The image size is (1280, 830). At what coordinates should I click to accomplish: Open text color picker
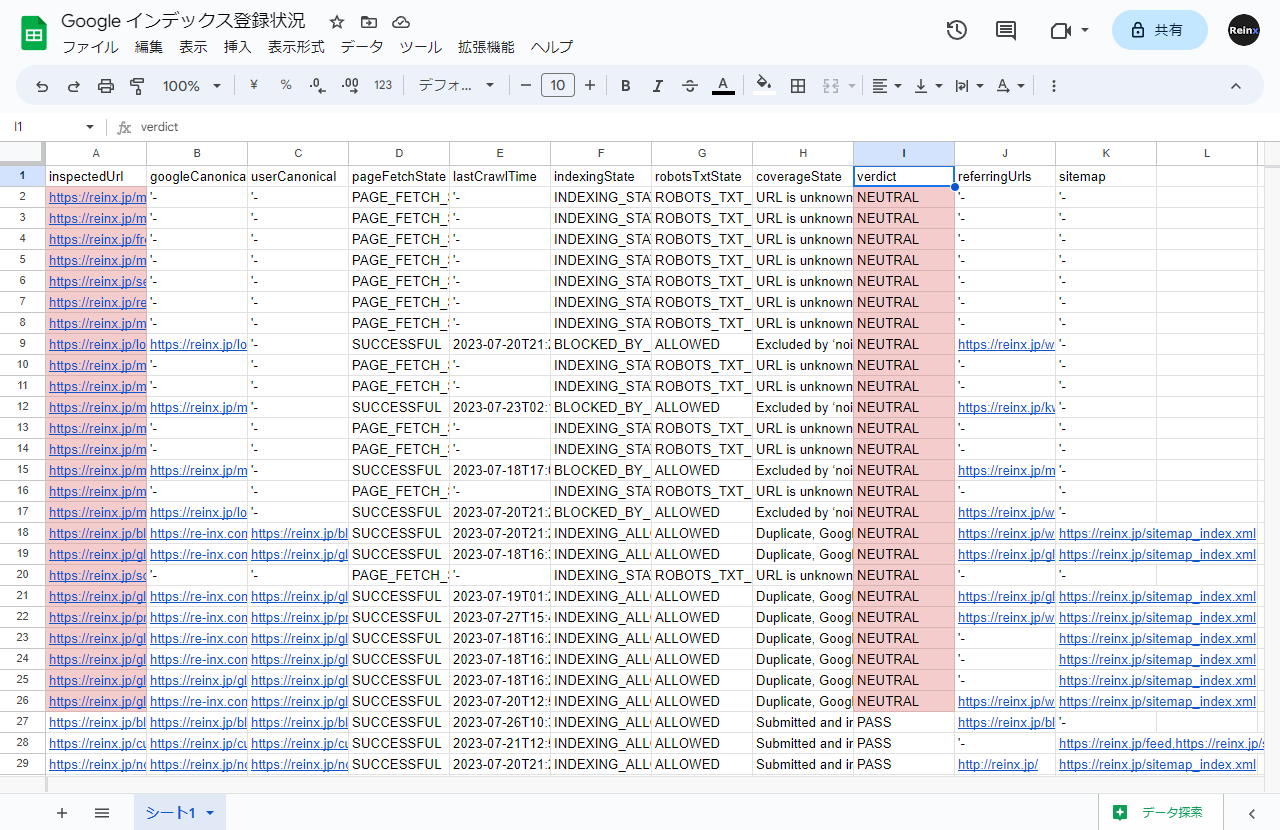[x=723, y=86]
